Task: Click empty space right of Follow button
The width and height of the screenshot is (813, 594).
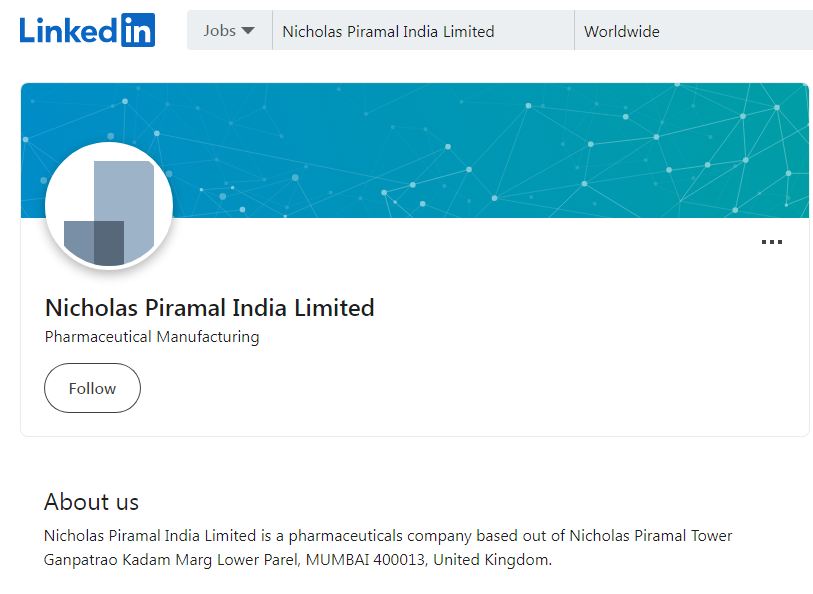Action: [x=450, y=388]
